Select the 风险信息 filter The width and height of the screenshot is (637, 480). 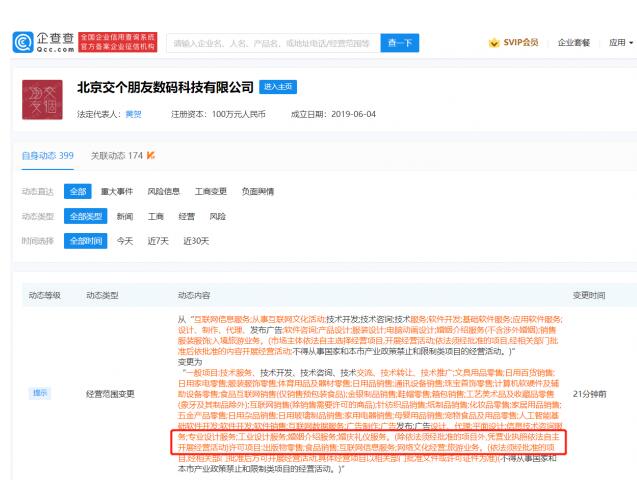[163, 191]
